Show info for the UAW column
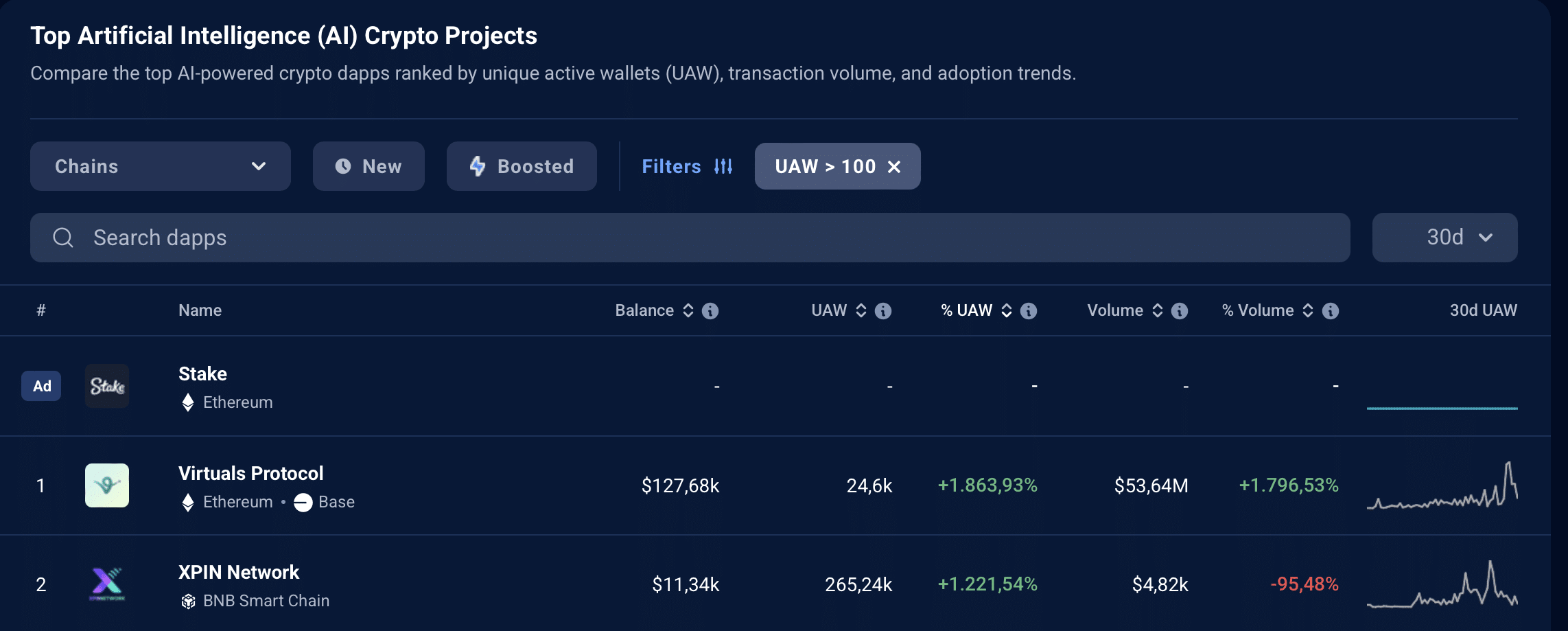The height and width of the screenshot is (631, 1568). point(883,311)
